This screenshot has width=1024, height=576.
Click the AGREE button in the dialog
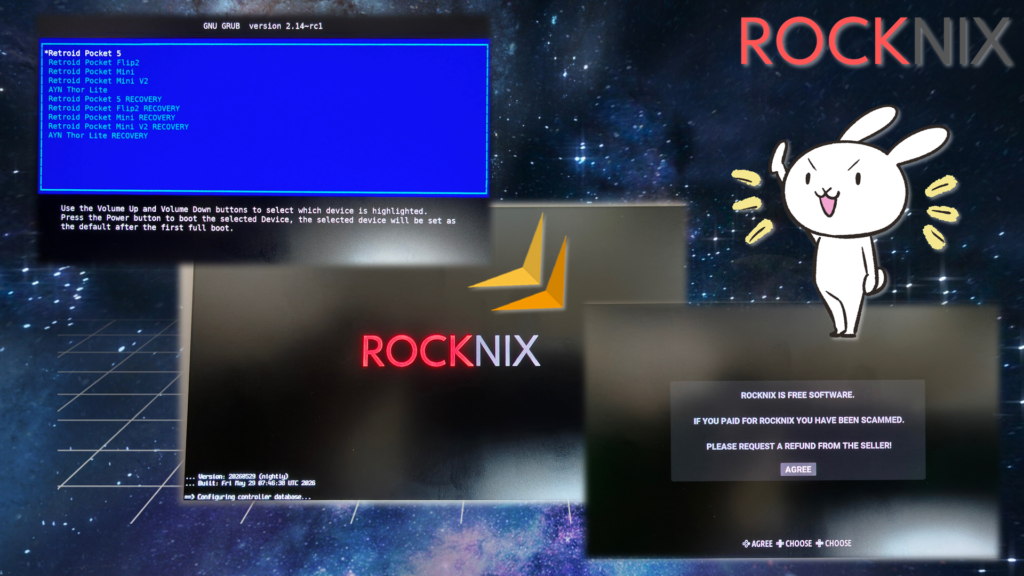[x=798, y=470]
